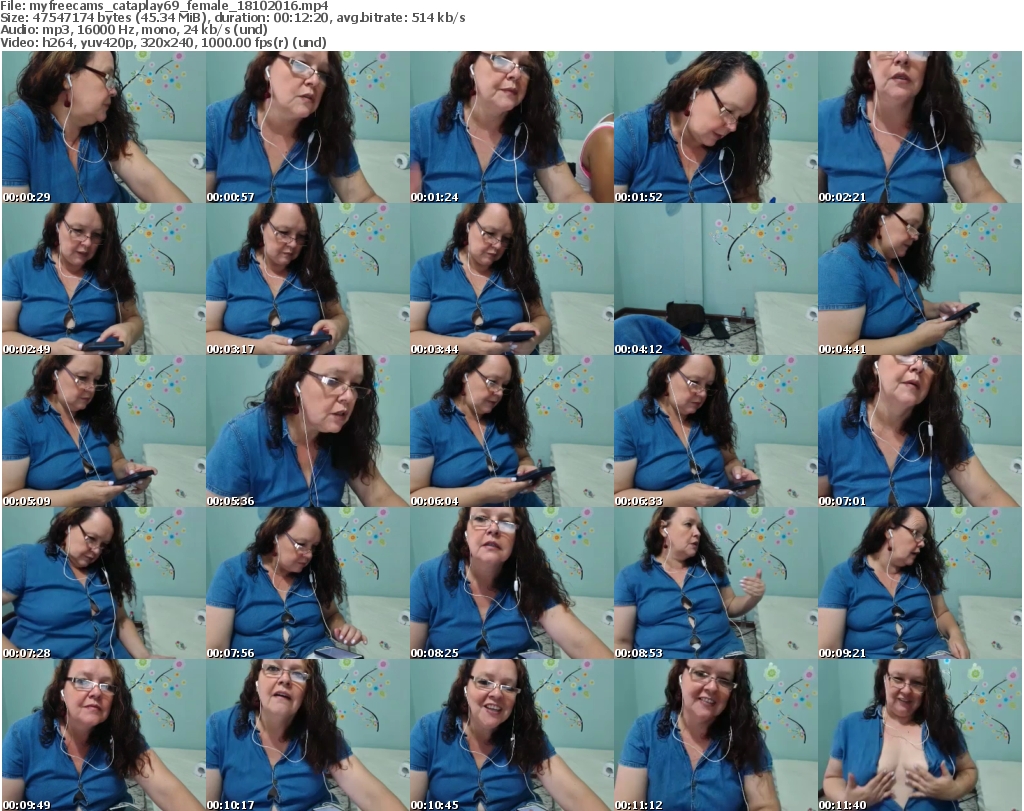1024x811 pixels.
Task: Pick the thumbnail stamped 00:10:17
Action: pyautogui.click(x=308, y=735)
